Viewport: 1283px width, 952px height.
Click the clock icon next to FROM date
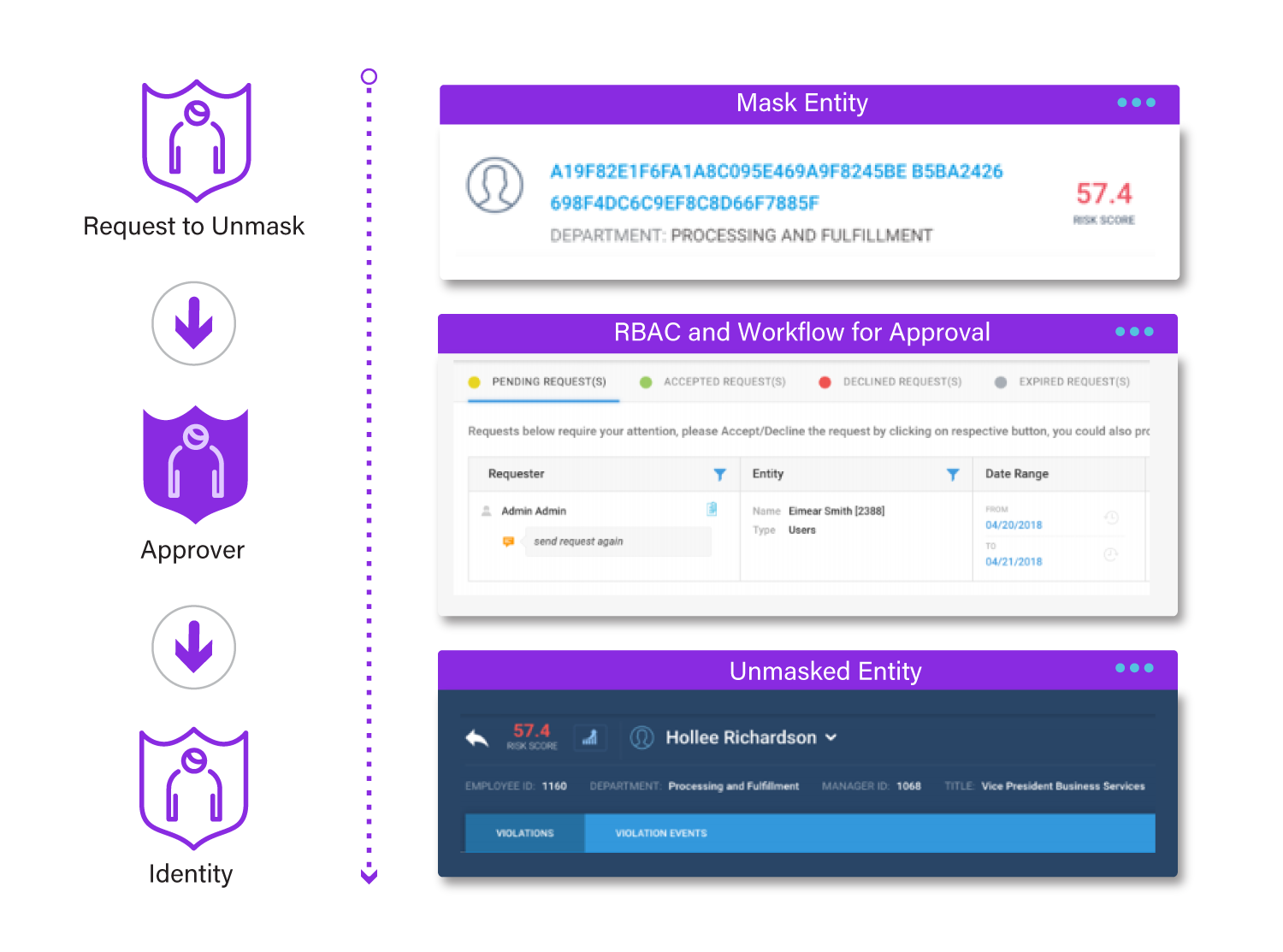tap(1111, 517)
